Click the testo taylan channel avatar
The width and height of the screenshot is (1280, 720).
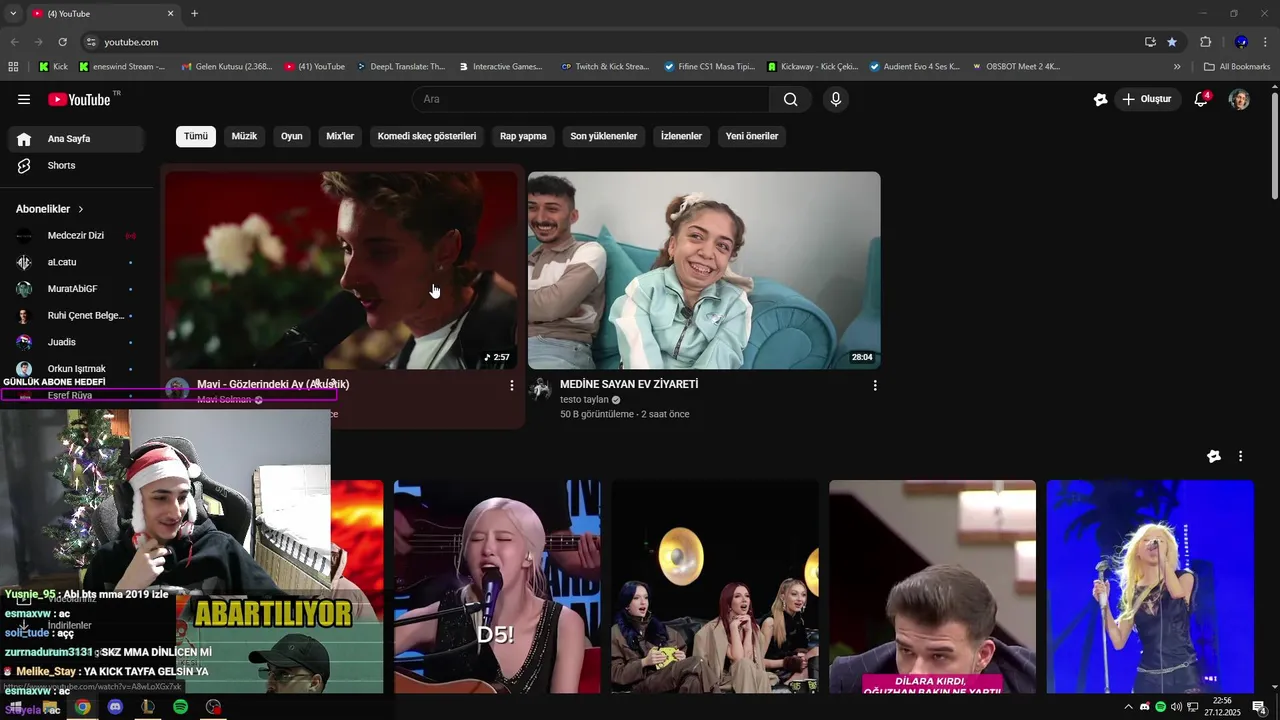[x=540, y=389]
